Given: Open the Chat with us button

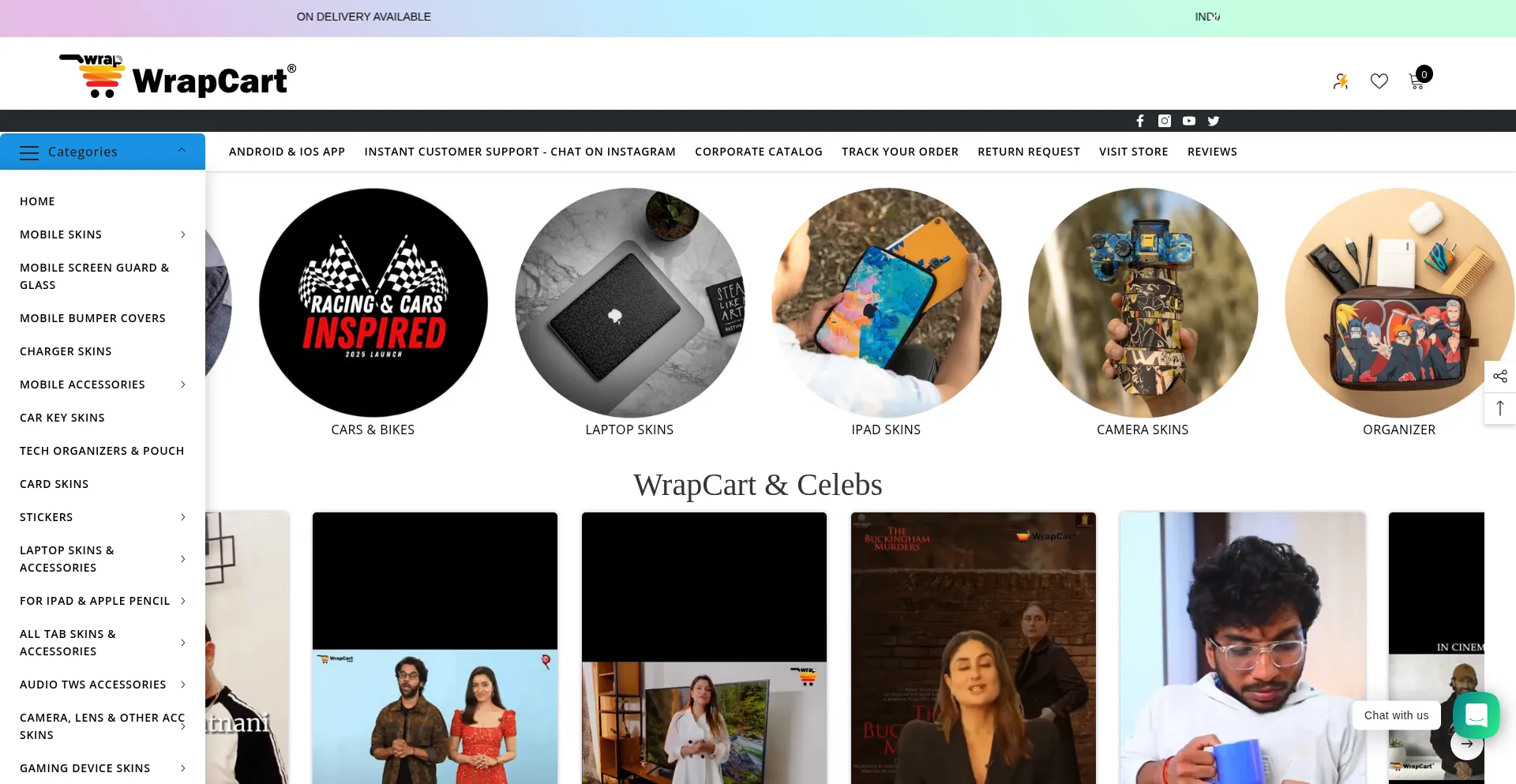Looking at the screenshot, I should pos(1396,715).
